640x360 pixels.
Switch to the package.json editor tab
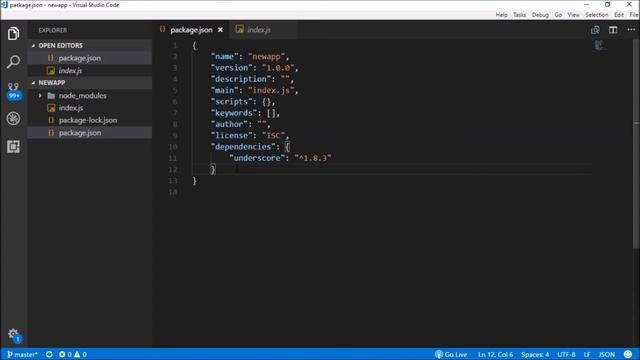pos(191,30)
